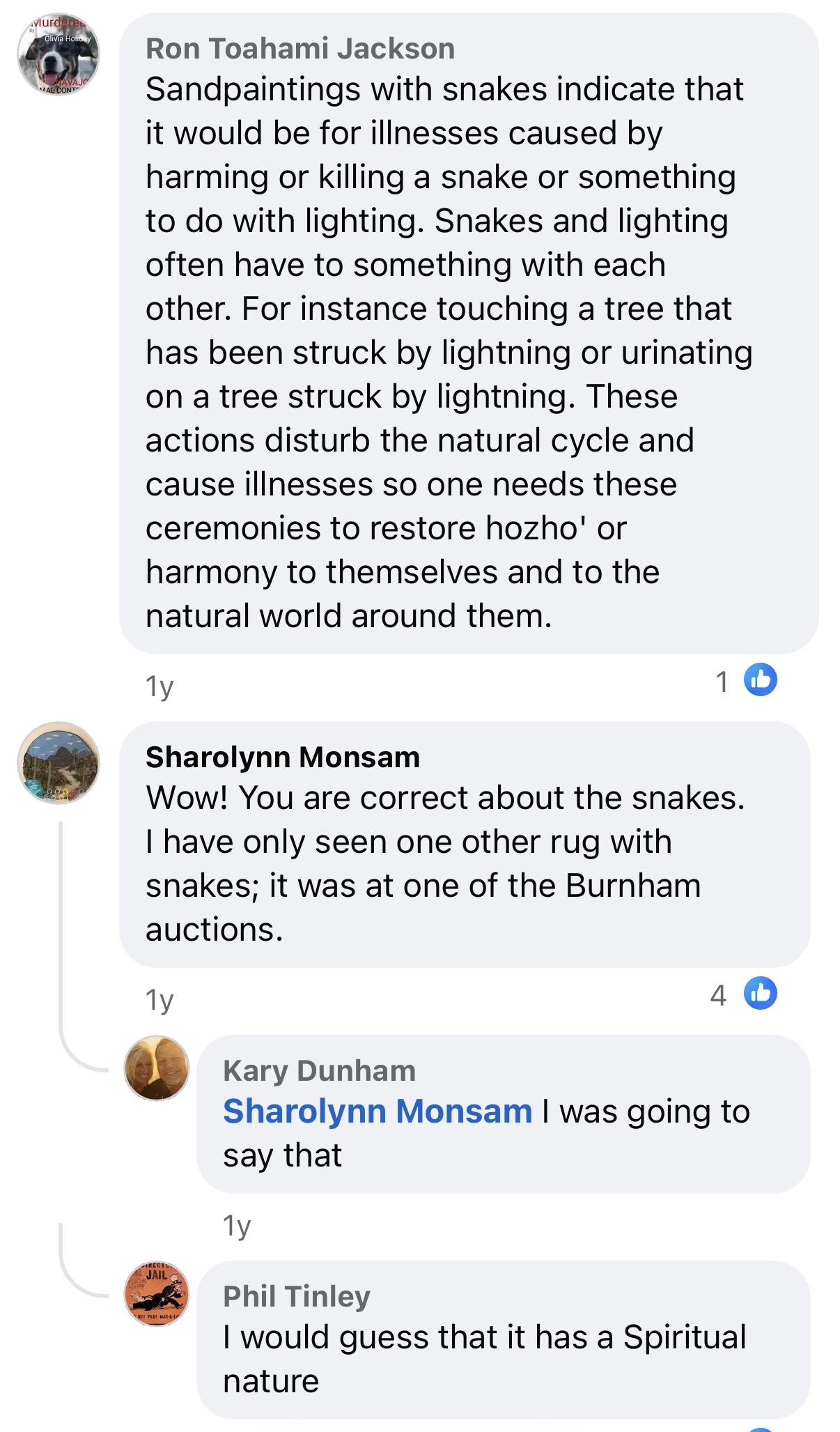
Task: Open the Sharolynn Monsam commenter name
Action: [x=283, y=757]
